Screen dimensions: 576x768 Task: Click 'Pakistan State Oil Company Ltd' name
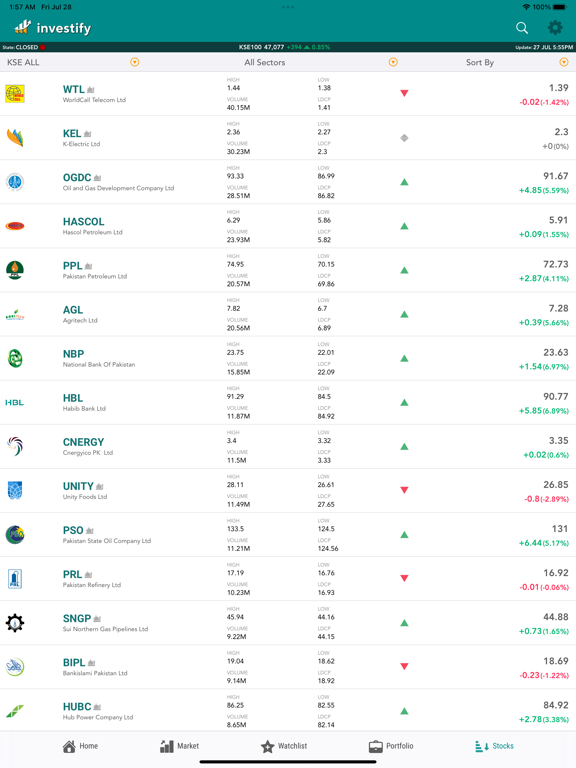click(x=107, y=541)
